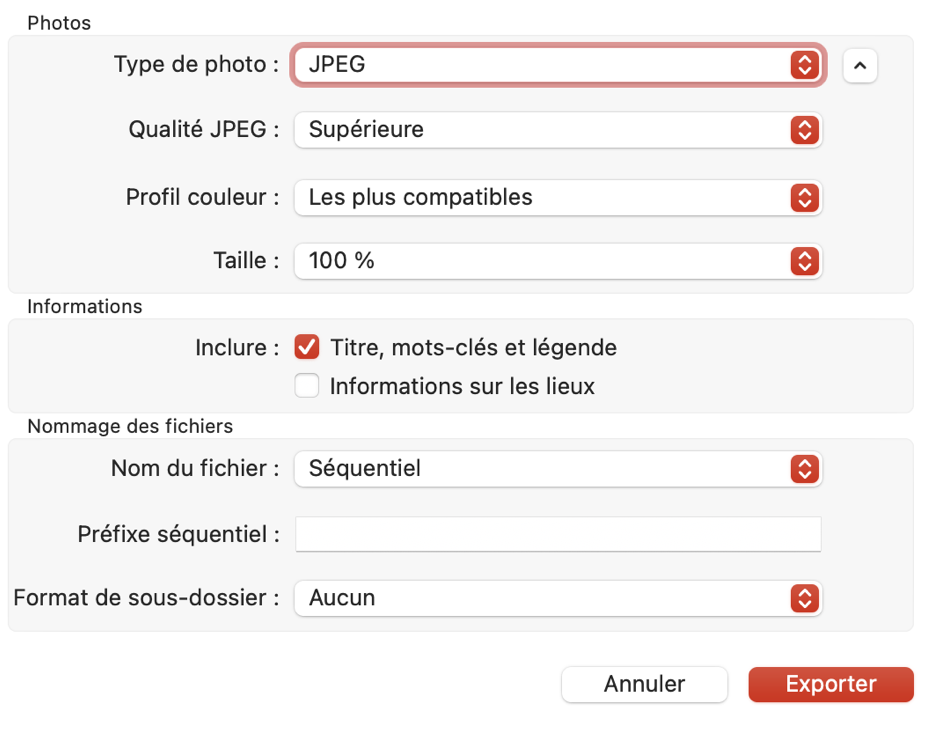Focus the Préfixe séquentiel text field
This screenshot has width=936, height=732.
(x=558, y=534)
